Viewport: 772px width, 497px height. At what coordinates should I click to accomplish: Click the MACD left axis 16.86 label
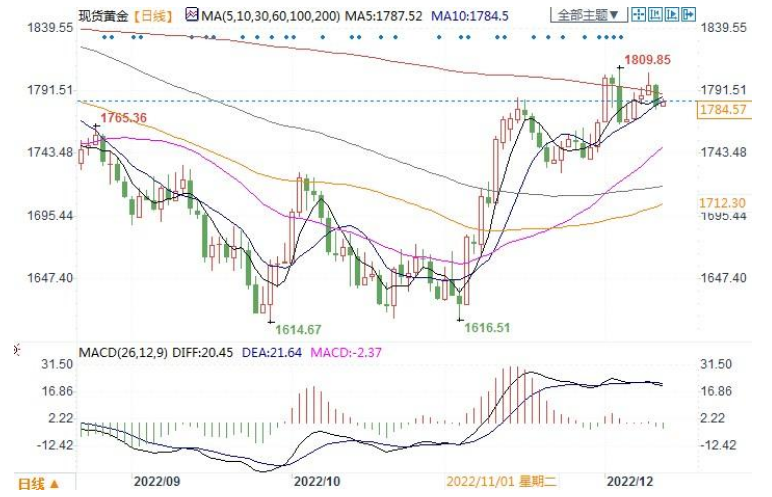[x=57, y=391]
